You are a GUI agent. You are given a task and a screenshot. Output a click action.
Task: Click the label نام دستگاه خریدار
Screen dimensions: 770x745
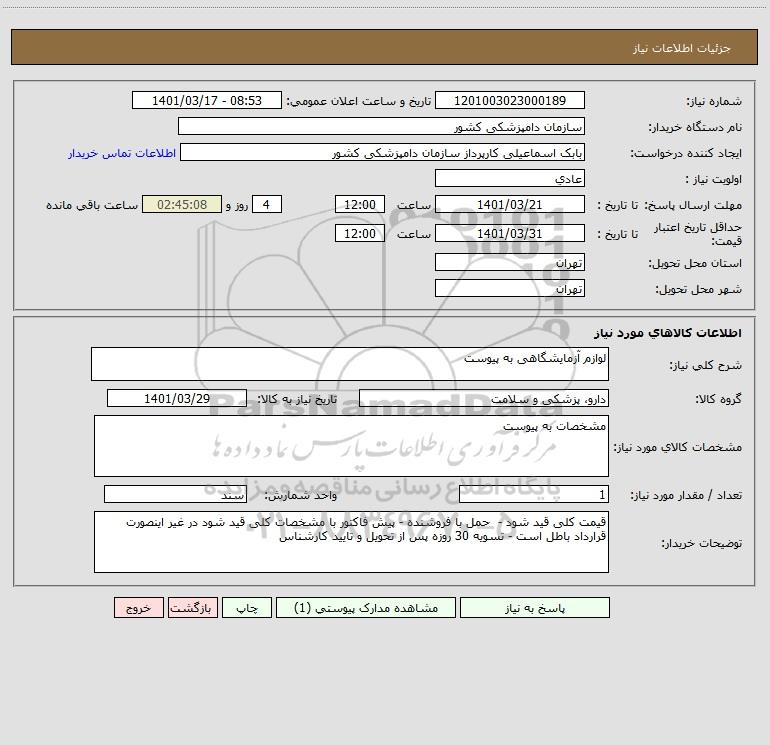(x=695, y=127)
